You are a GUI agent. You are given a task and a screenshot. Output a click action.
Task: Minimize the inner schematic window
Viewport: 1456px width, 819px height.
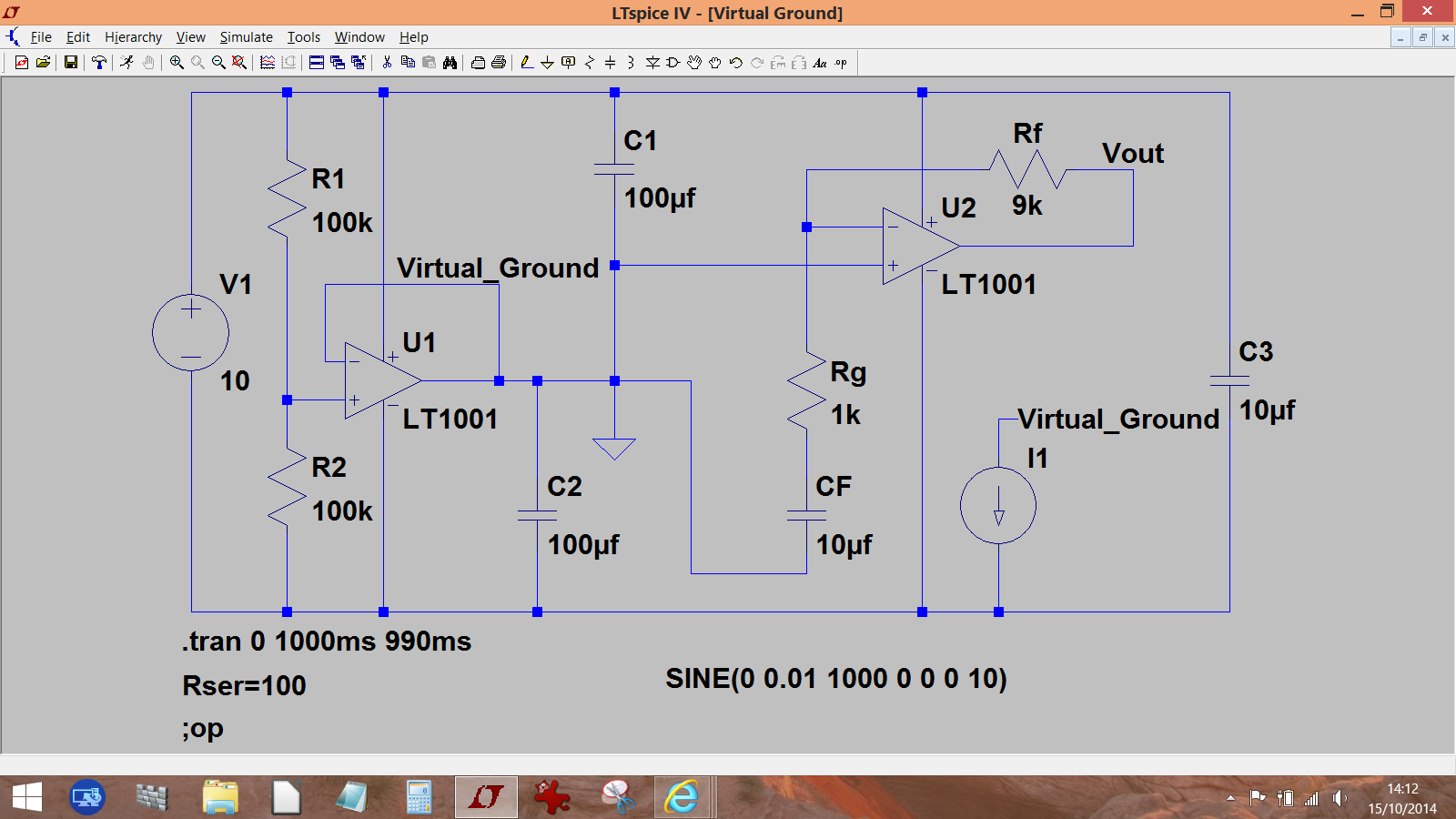[1401, 37]
